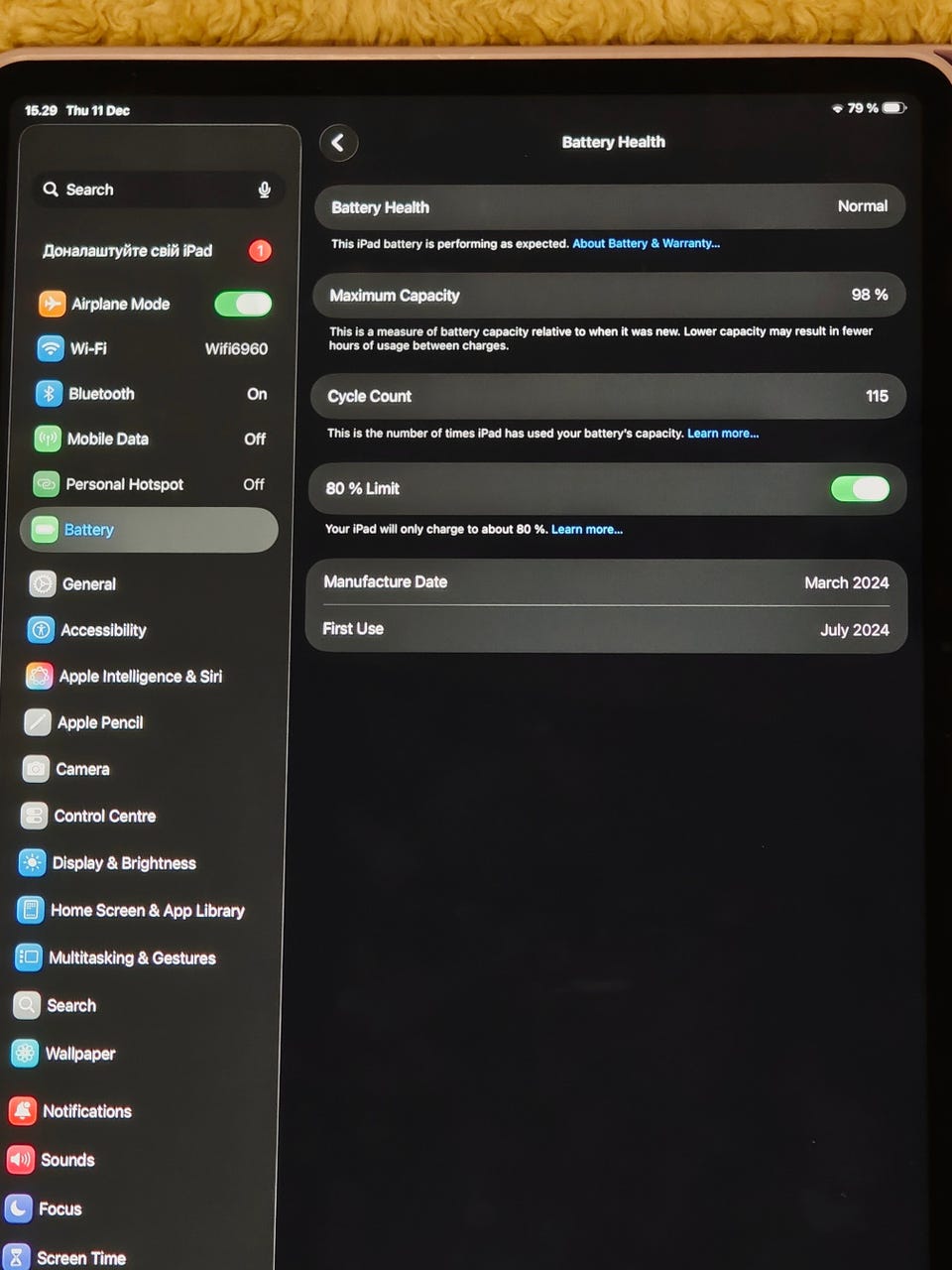Tap the Control Centre icon
This screenshot has width=952, height=1270.
point(34,816)
